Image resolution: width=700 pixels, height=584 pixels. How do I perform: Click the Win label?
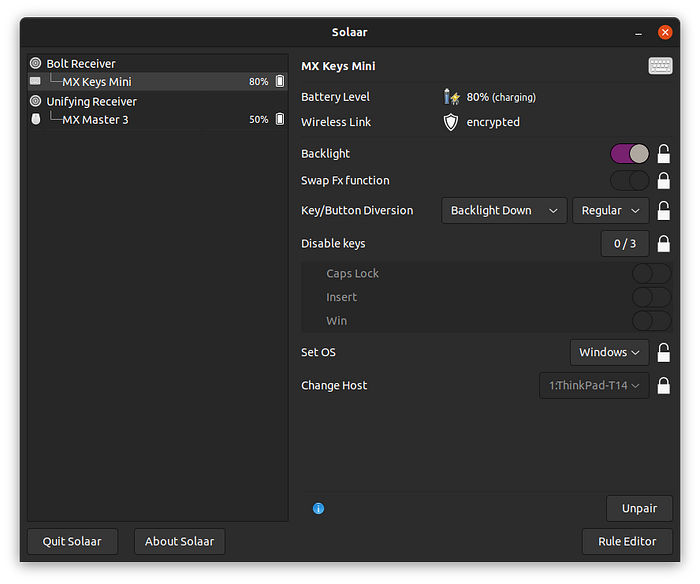(x=337, y=321)
